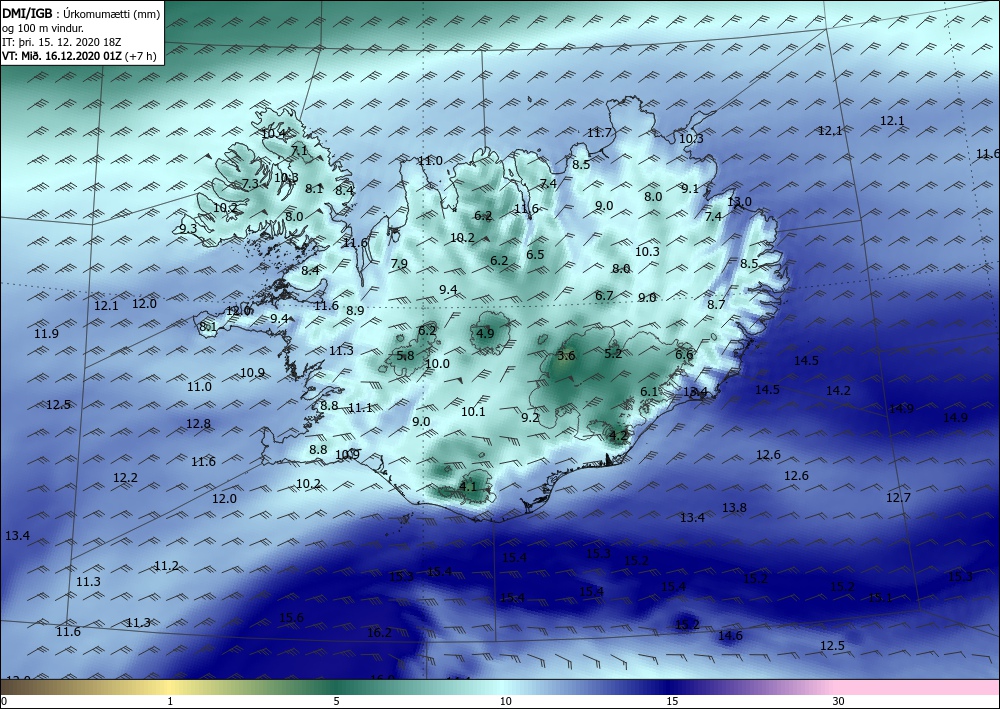Click the 'VT: Mið. 16.12.2020 01Z (+7 h)' line
Image resolution: width=1000 pixels, height=709 pixels.
click(x=80, y=55)
